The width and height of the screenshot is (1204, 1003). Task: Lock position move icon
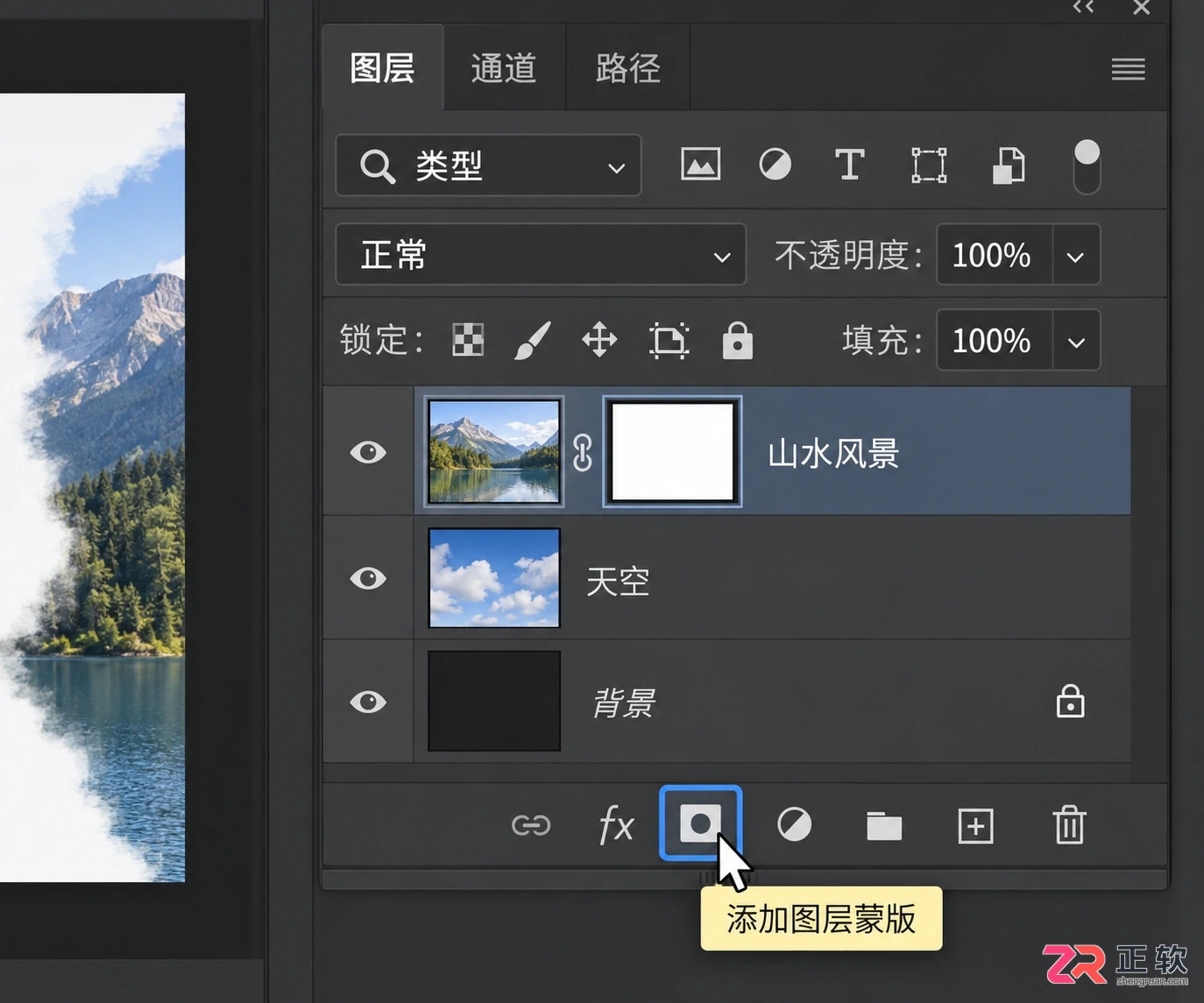click(x=599, y=340)
